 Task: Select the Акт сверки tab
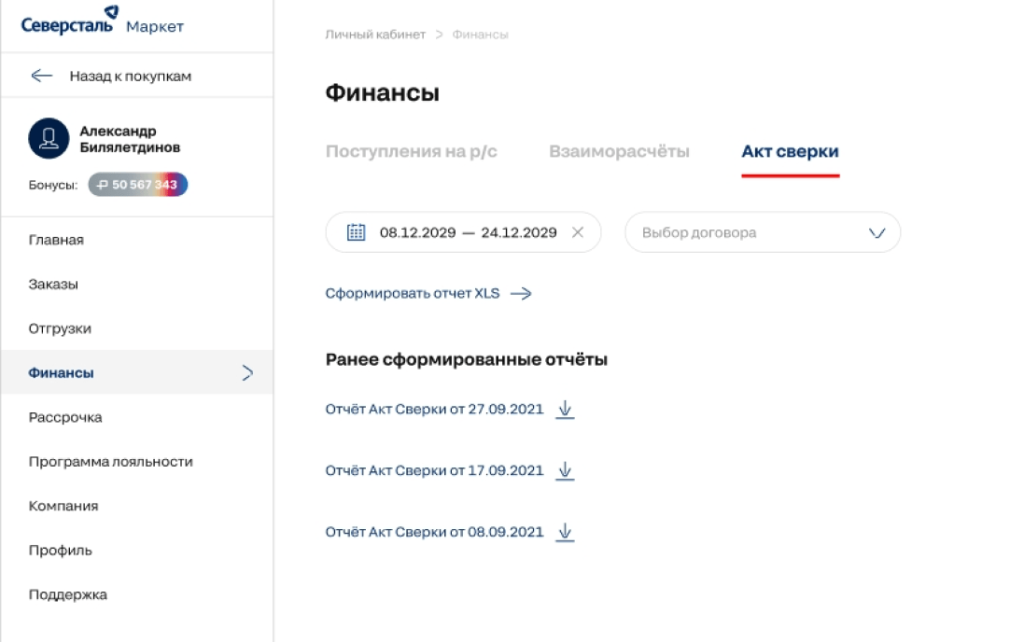pos(789,152)
